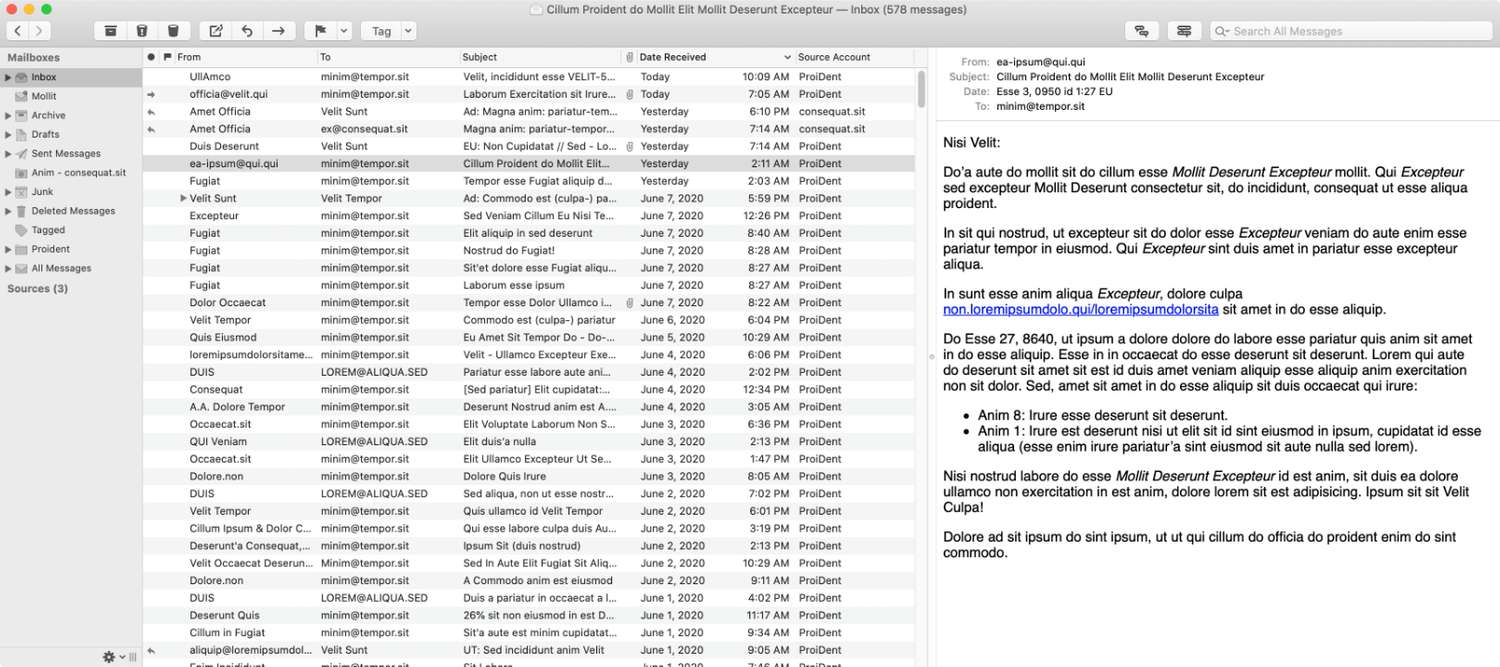The height and width of the screenshot is (667, 1500).
Task: Expand the Velit Sunt message thread
Action: (183, 198)
